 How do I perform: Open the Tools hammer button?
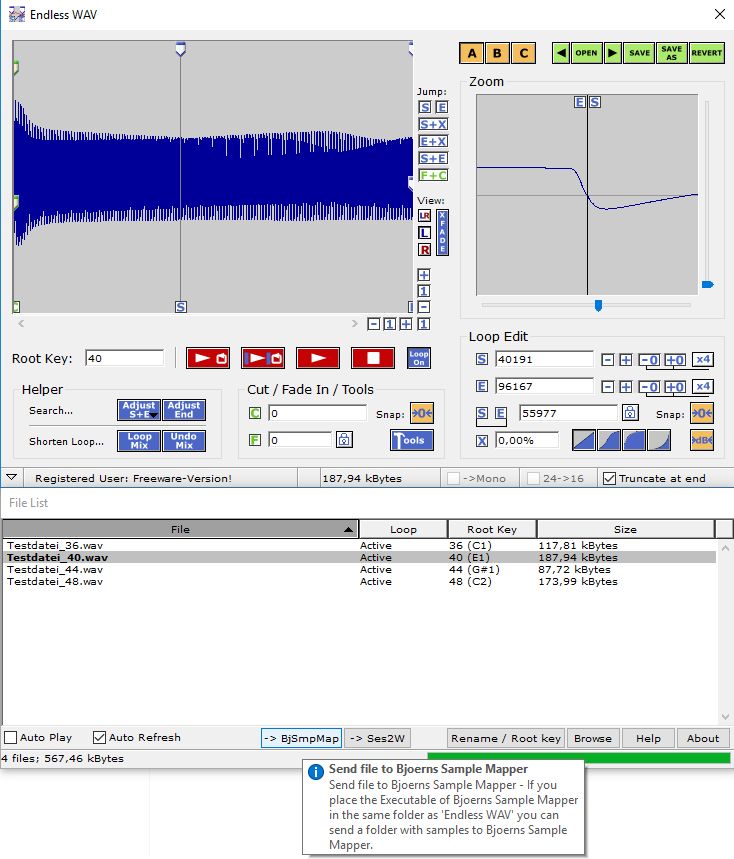pos(412,440)
